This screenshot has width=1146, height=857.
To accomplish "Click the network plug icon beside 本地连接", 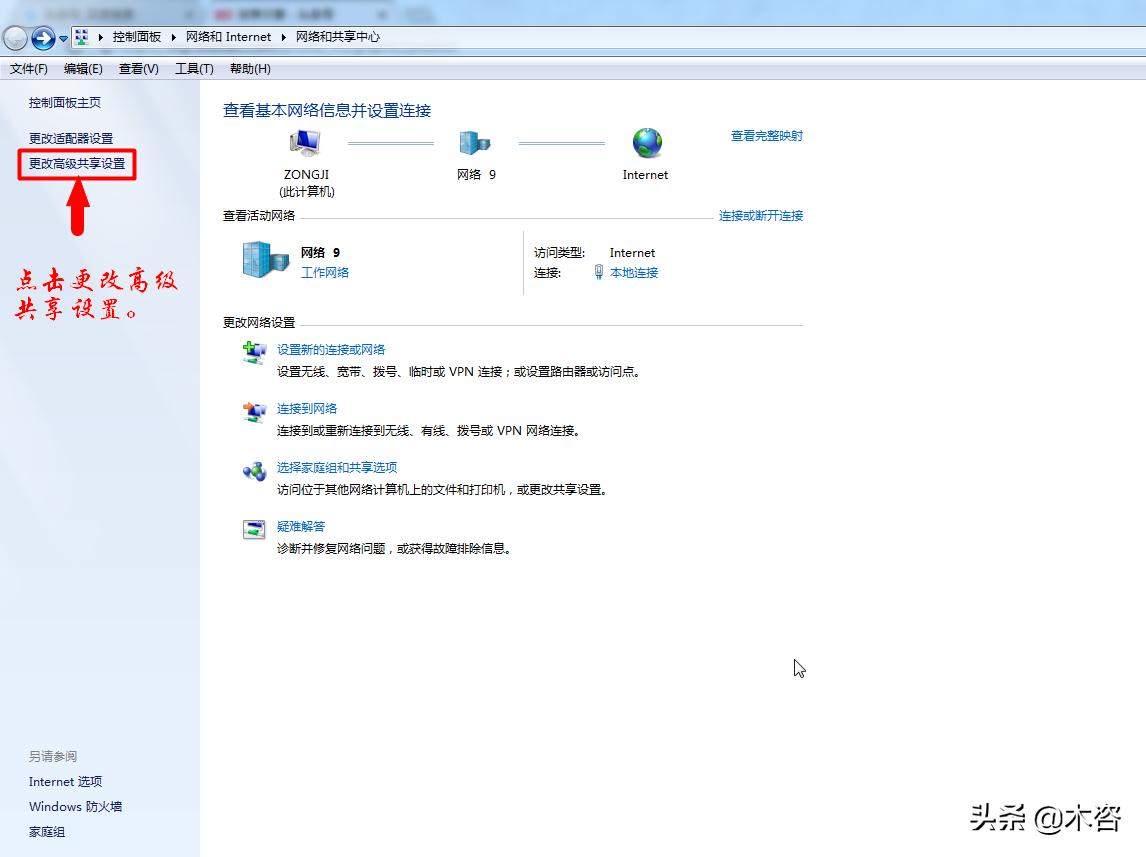I will point(597,272).
